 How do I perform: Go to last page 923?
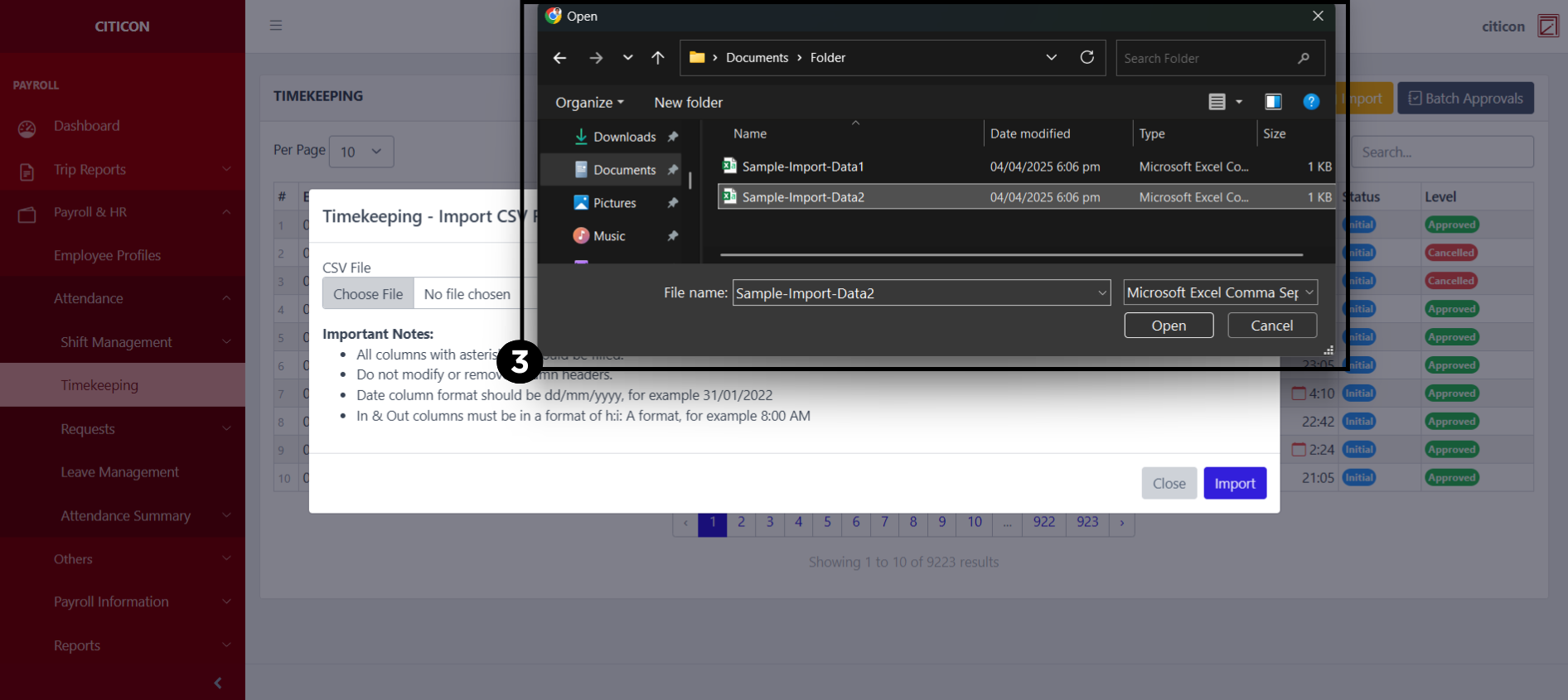click(1087, 522)
